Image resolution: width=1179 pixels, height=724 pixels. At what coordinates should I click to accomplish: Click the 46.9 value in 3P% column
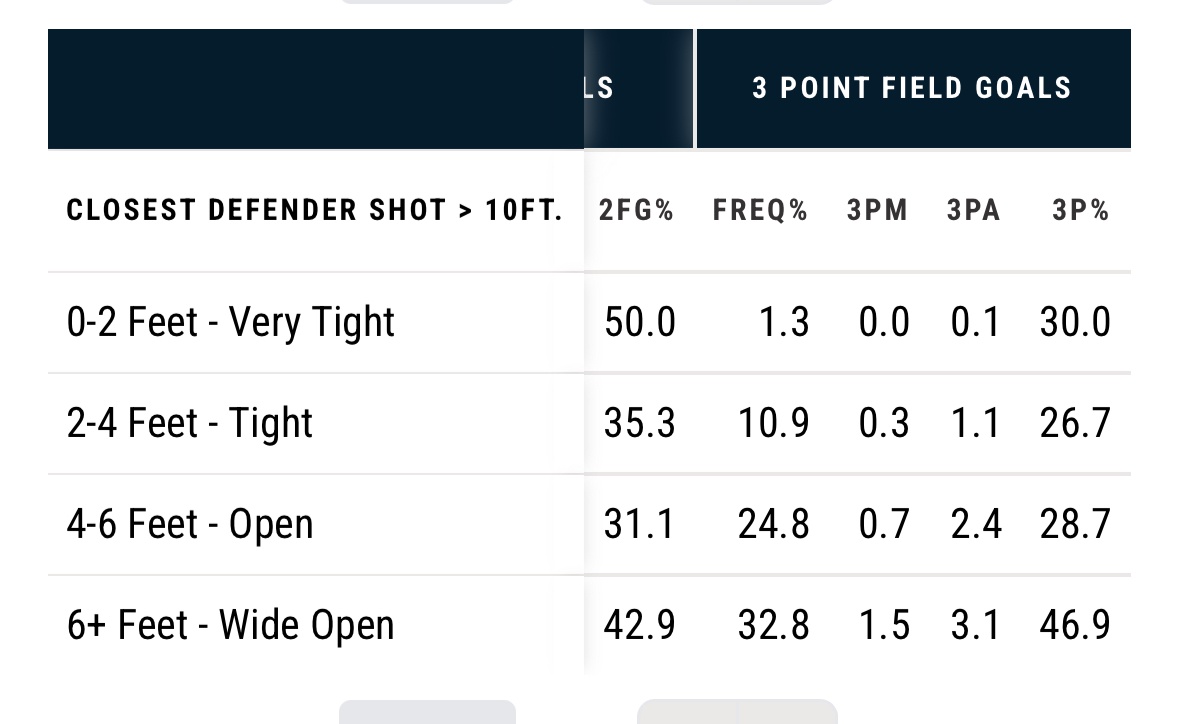click(x=1075, y=625)
